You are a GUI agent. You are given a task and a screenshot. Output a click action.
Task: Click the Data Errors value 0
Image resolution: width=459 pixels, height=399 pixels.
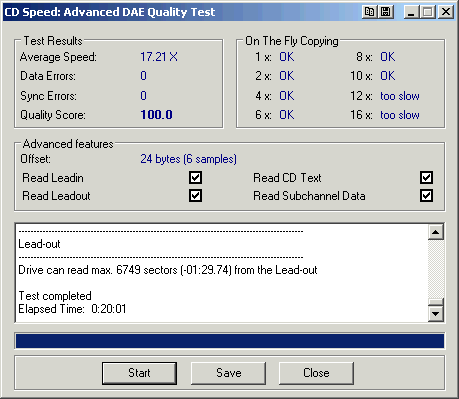pos(143,76)
